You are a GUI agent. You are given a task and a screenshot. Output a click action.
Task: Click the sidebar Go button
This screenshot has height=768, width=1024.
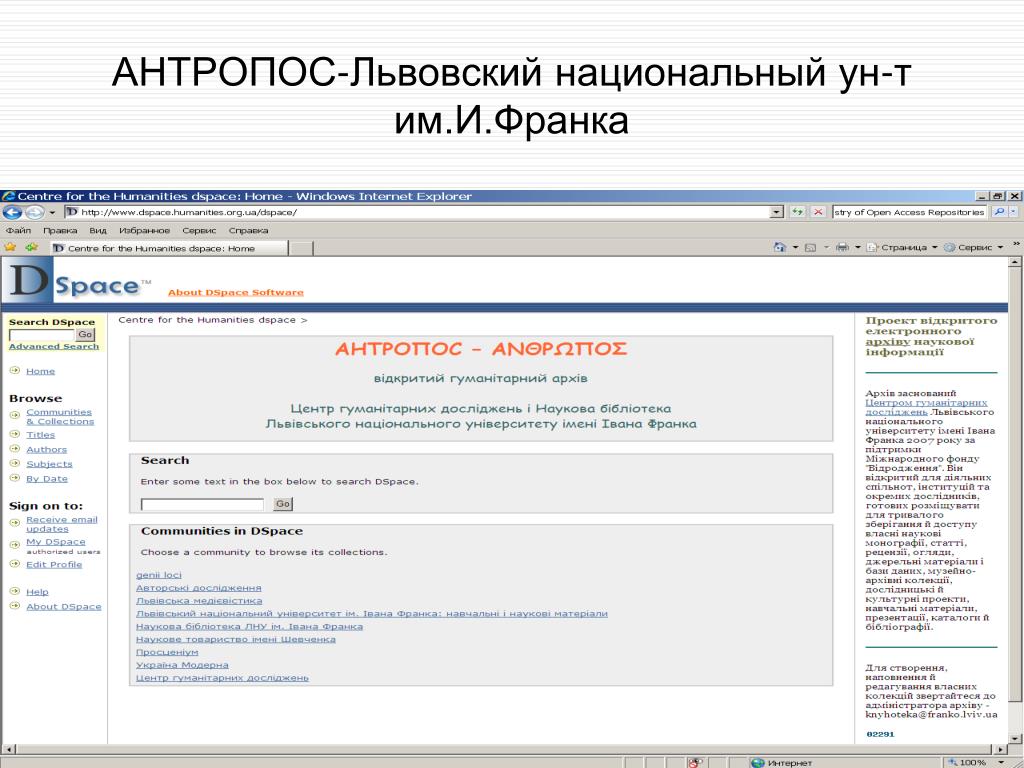click(x=86, y=334)
